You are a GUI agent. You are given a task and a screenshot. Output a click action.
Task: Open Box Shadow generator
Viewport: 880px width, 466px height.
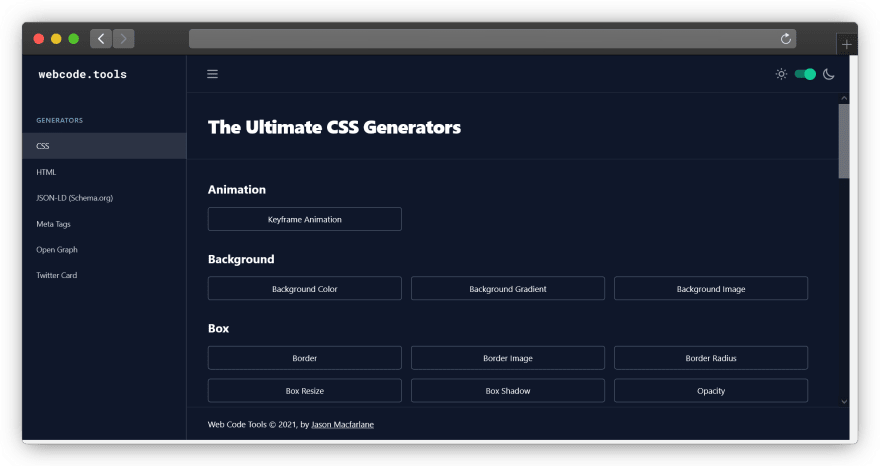point(508,391)
